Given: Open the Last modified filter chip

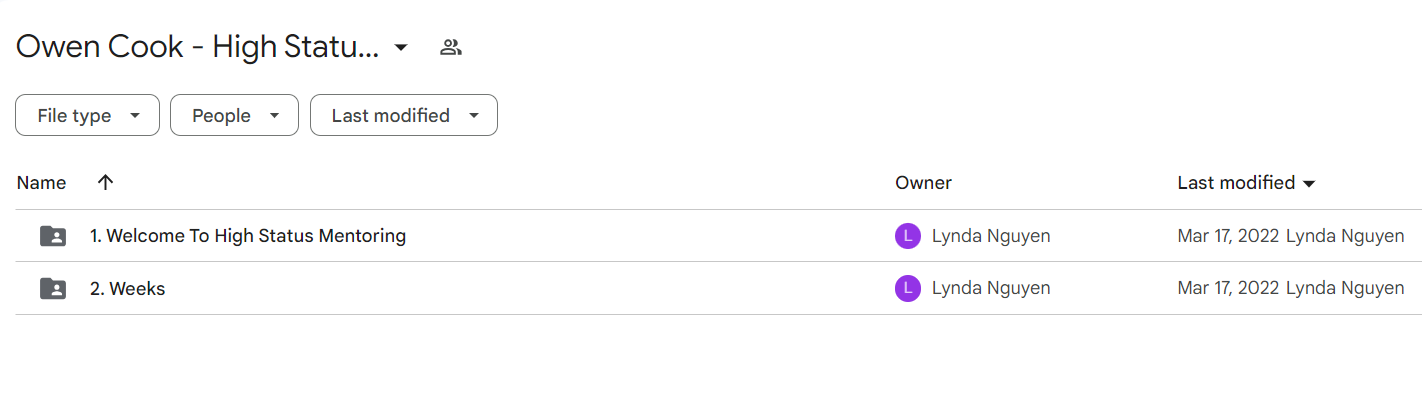Looking at the screenshot, I should click(x=403, y=115).
